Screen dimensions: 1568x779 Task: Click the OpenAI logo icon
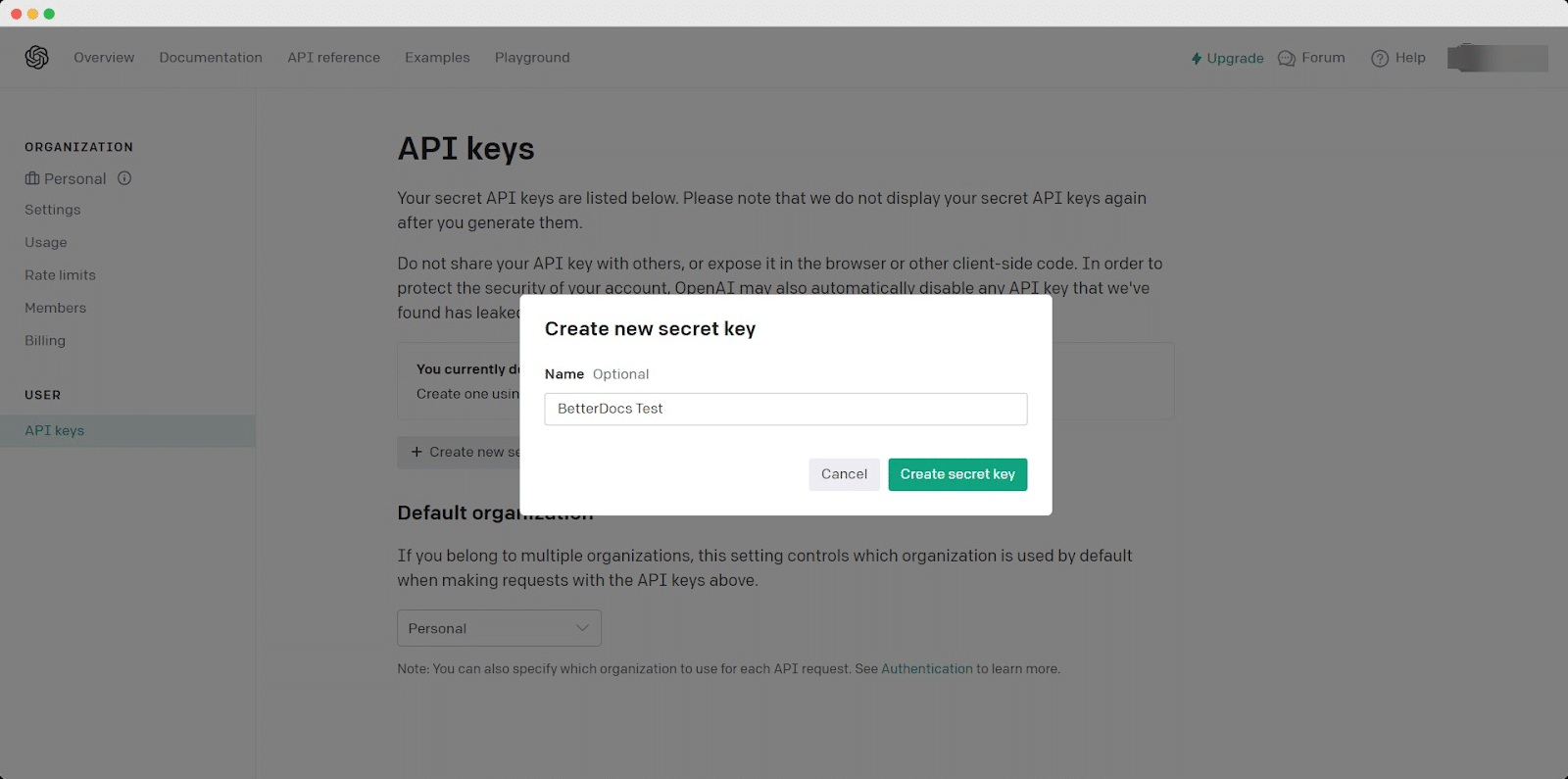point(35,57)
